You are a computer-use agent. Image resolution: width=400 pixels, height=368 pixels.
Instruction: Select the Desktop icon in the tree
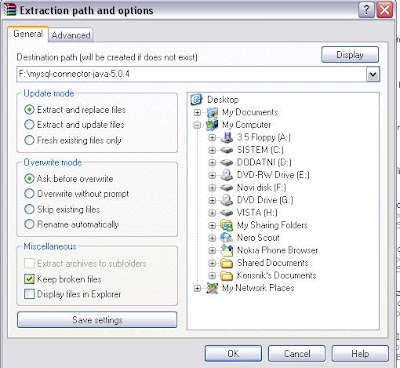tap(197, 99)
